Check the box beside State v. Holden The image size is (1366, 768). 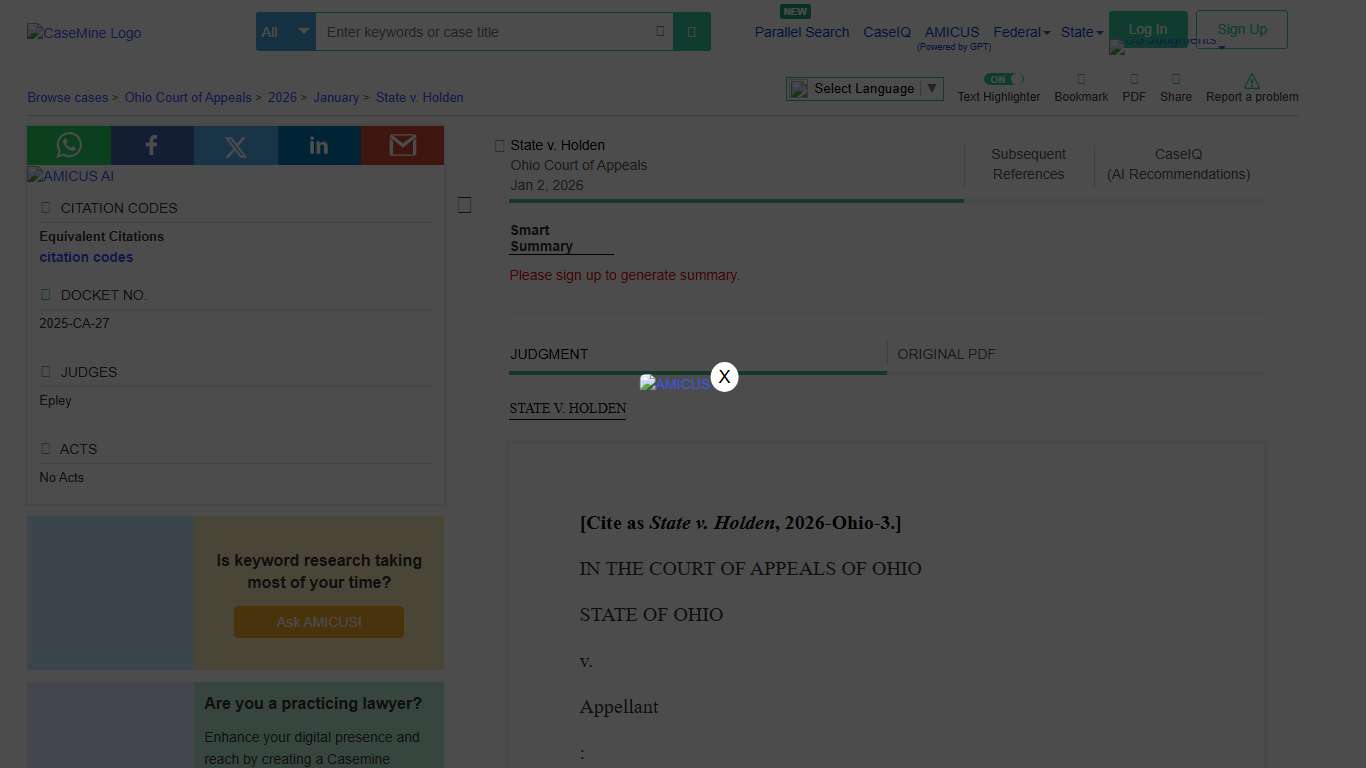(x=500, y=145)
